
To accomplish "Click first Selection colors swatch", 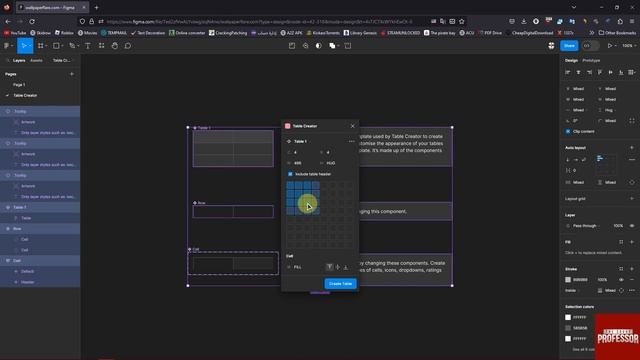I will coord(568,317).
